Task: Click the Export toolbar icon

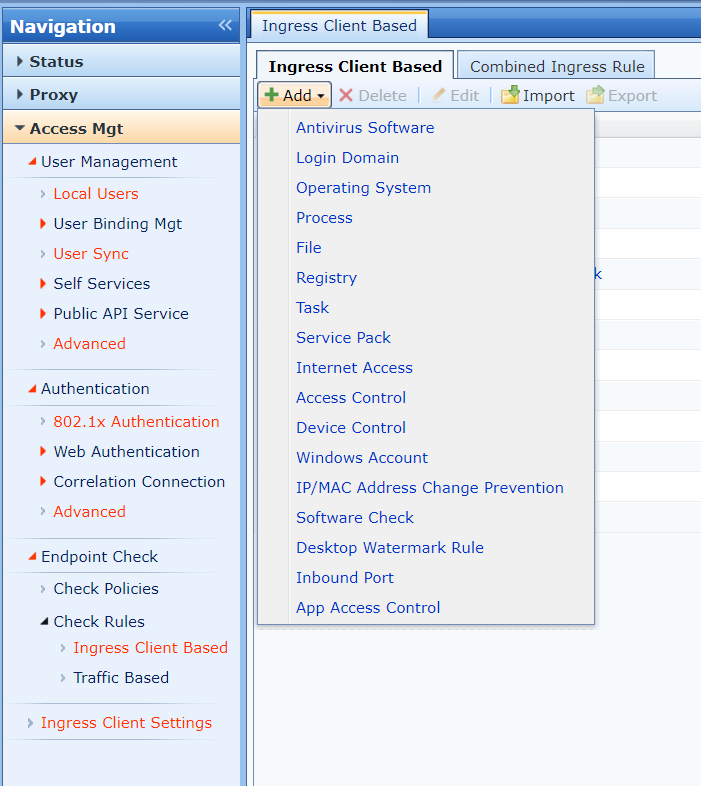Action: point(595,95)
